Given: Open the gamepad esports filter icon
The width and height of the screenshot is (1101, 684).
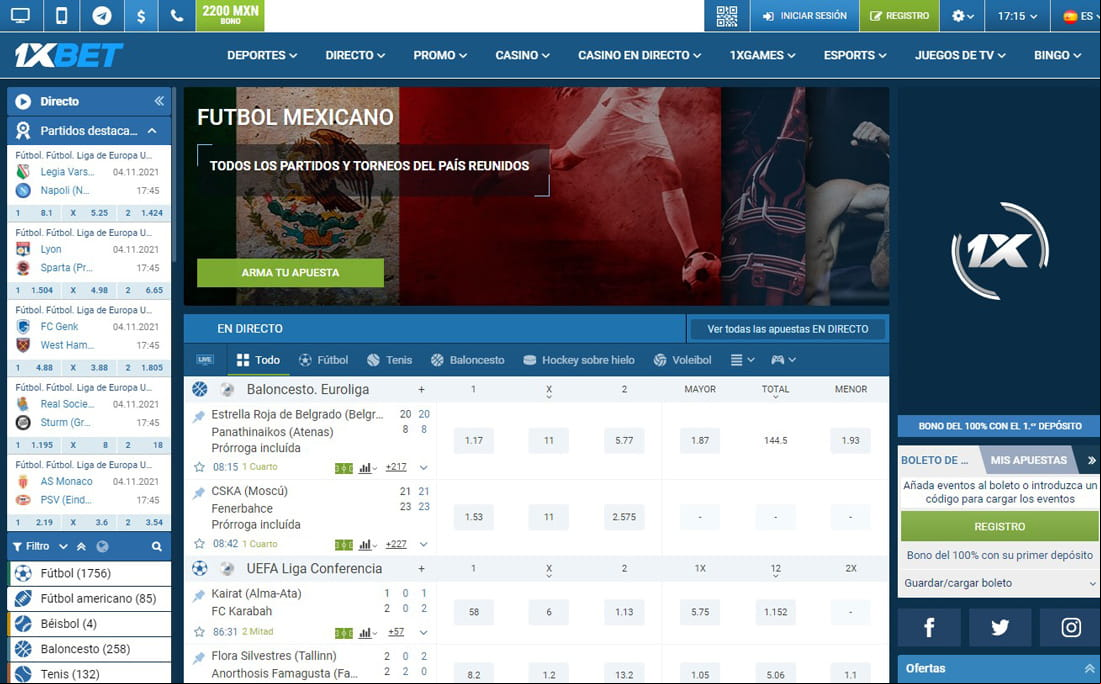Looking at the screenshot, I should point(783,360).
